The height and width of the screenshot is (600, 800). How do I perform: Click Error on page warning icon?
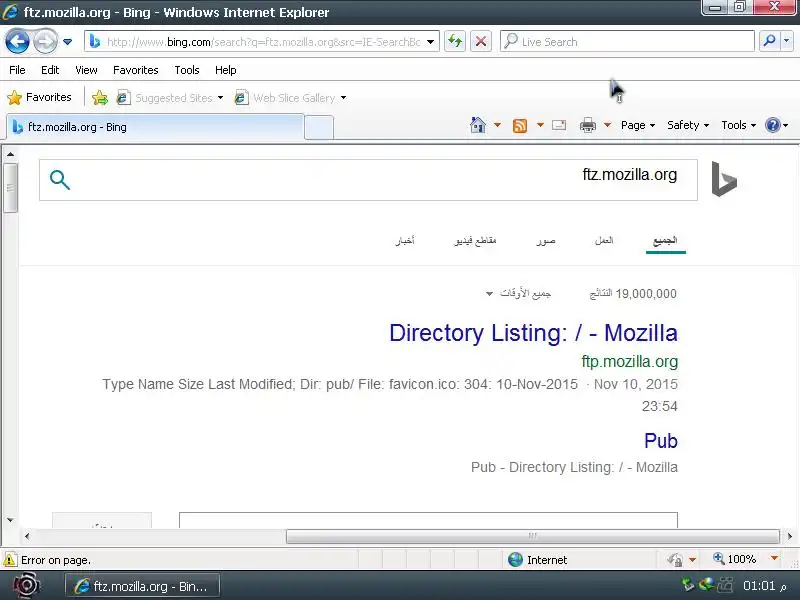[10, 560]
